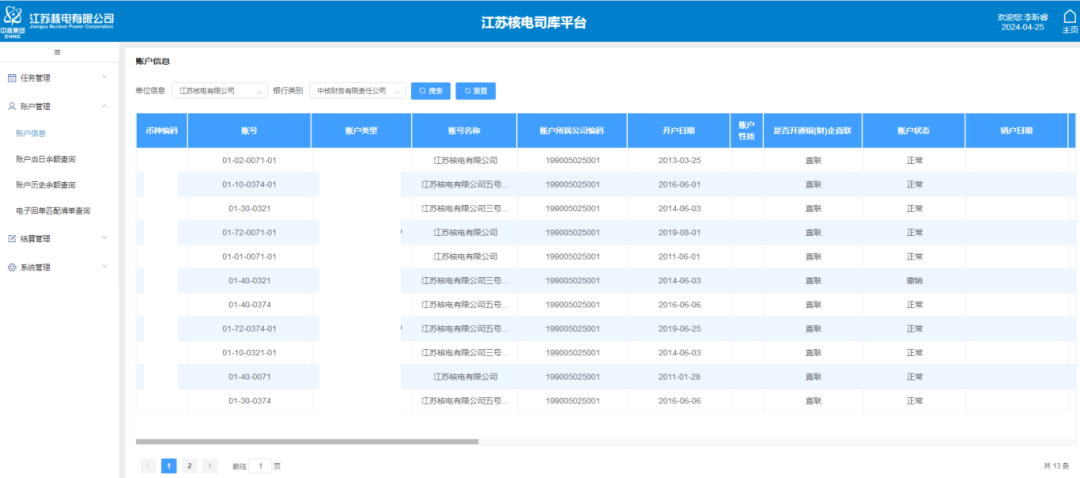The width and height of the screenshot is (1080, 478).
Task: Click the 任务管理 calendar icon
Action: pyautogui.click(x=12, y=77)
